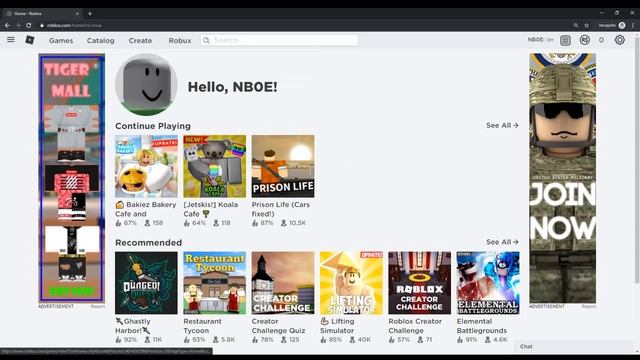The image size is (640, 360).
Task: Open the hamburger navigation menu
Action: pos(11,40)
